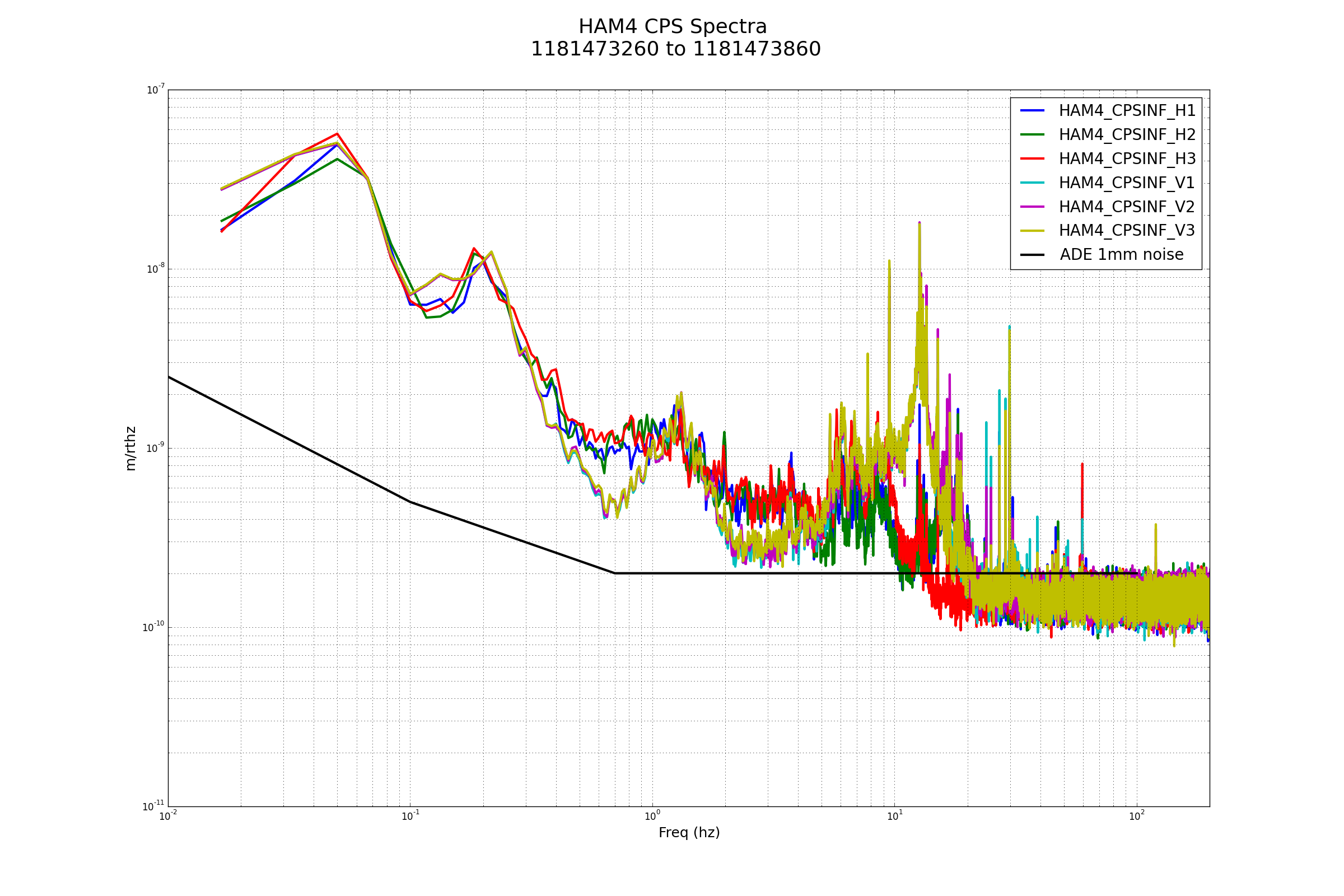Select the HAM4_CPSINF_H1 legend label
This screenshot has height=896, width=1344.
pyautogui.click(x=1127, y=111)
